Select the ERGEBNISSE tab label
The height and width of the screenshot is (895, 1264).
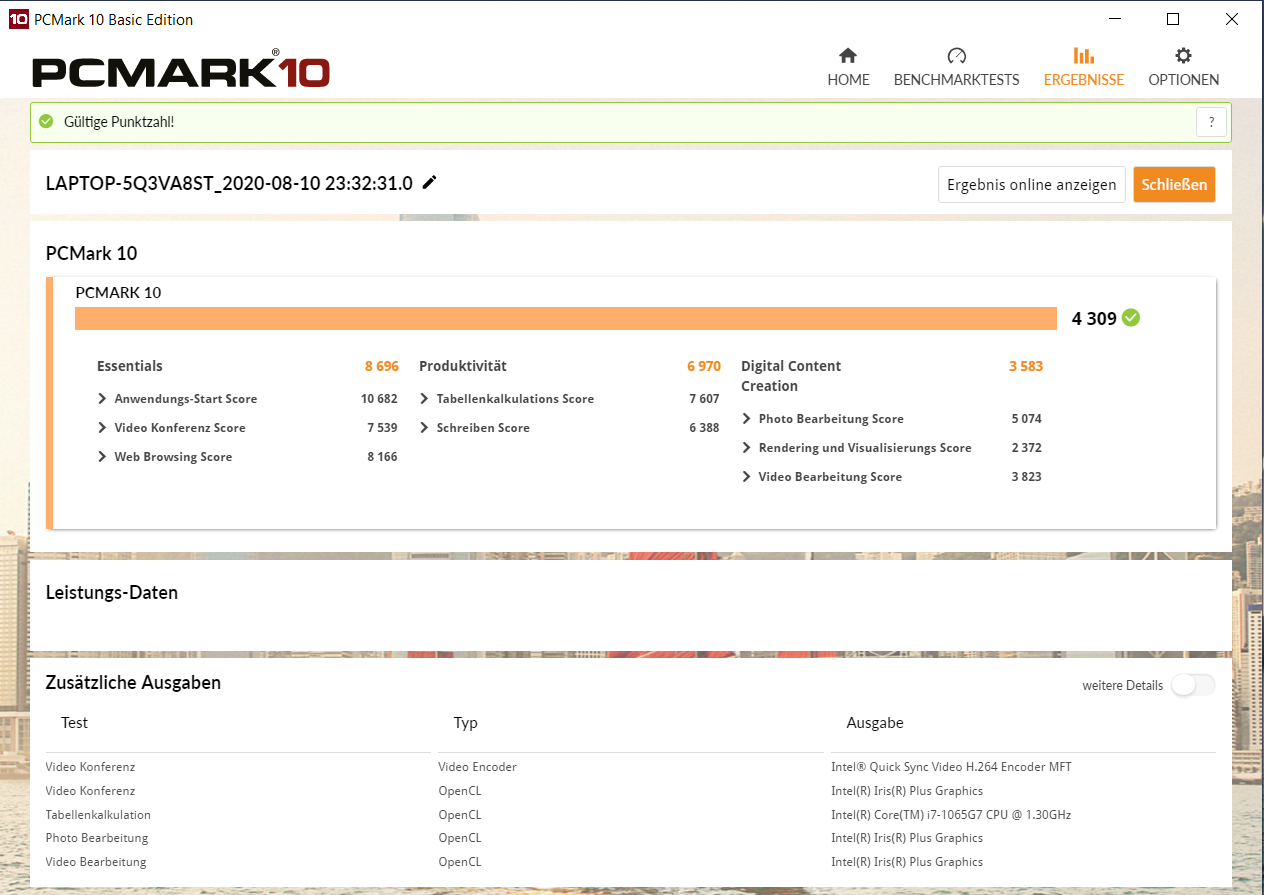tap(1083, 80)
